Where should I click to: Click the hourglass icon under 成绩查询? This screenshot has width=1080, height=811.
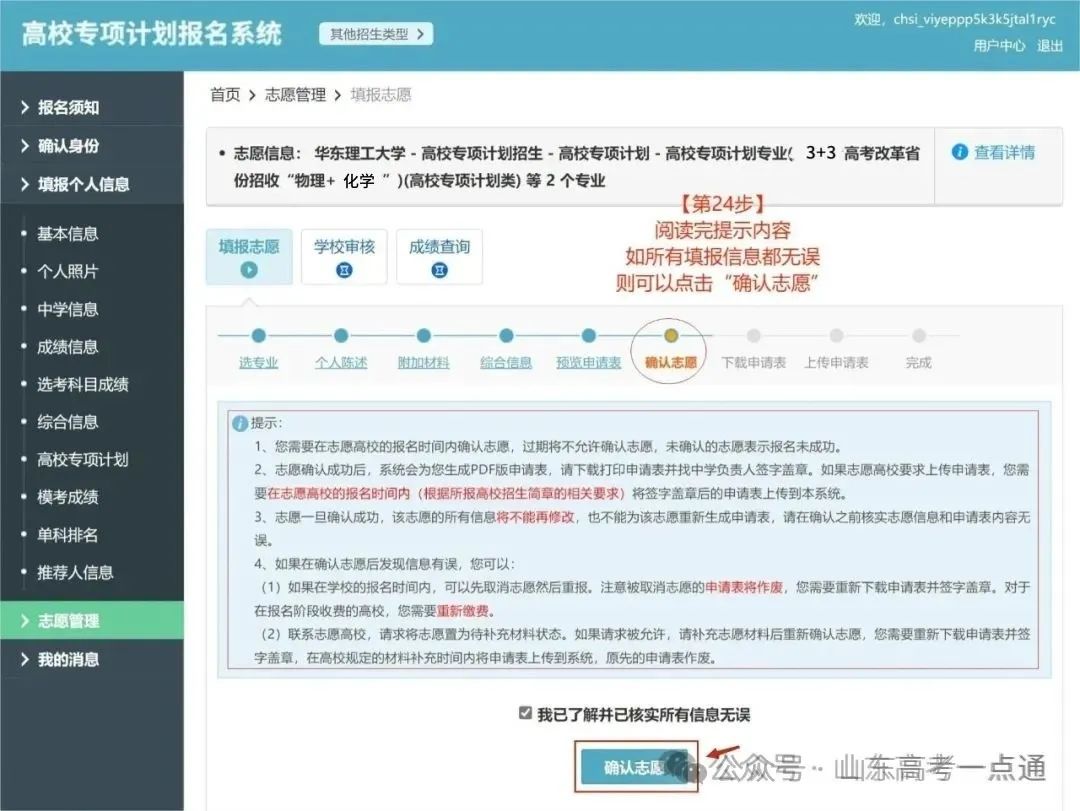click(439, 270)
